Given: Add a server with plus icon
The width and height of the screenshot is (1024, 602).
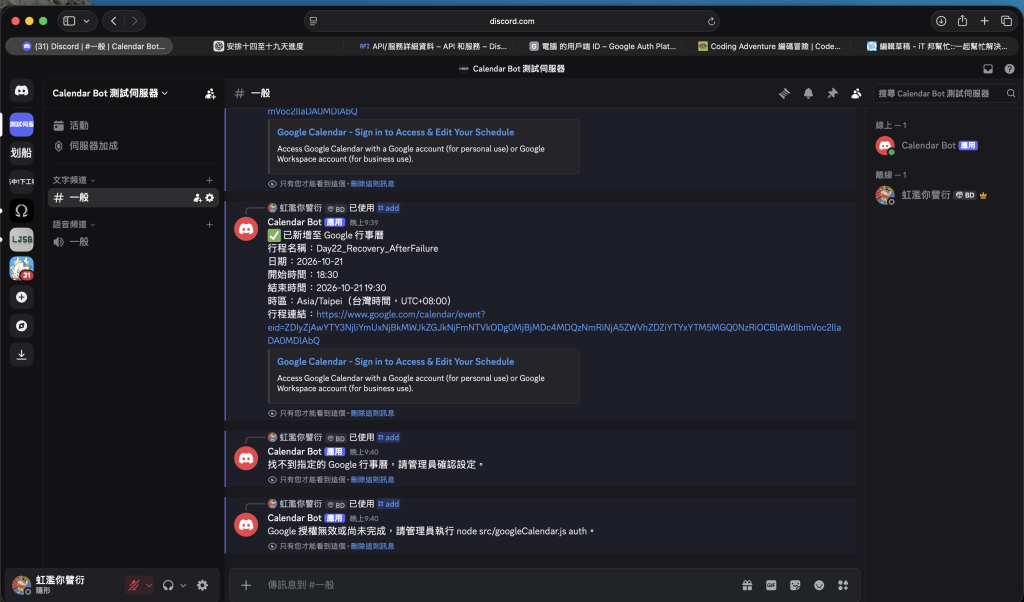Looking at the screenshot, I should click(22, 297).
